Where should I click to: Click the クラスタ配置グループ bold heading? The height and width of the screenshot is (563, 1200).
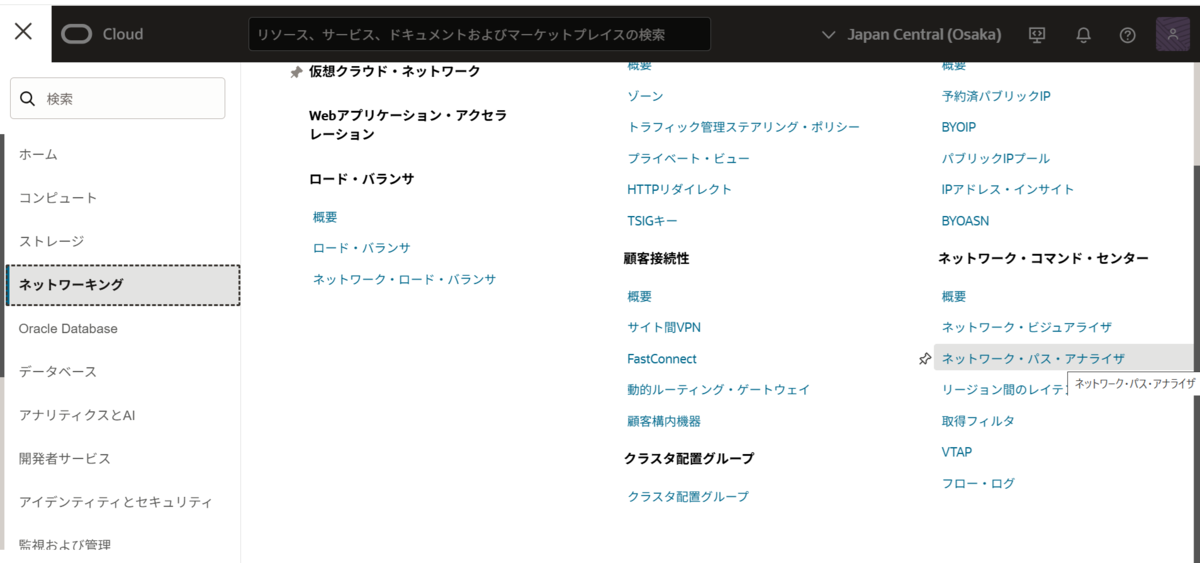pyautogui.click(x=688, y=458)
